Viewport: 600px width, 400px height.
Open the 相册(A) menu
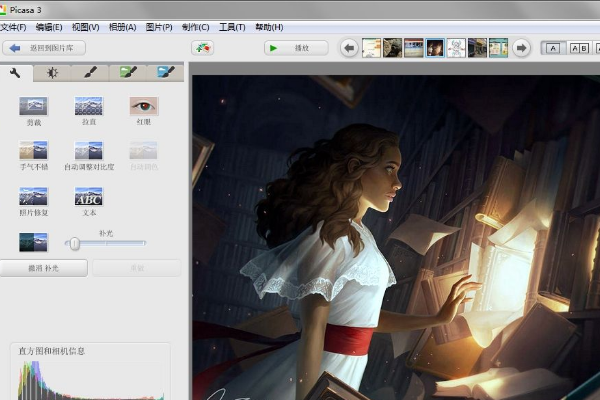[x=122, y=27]
